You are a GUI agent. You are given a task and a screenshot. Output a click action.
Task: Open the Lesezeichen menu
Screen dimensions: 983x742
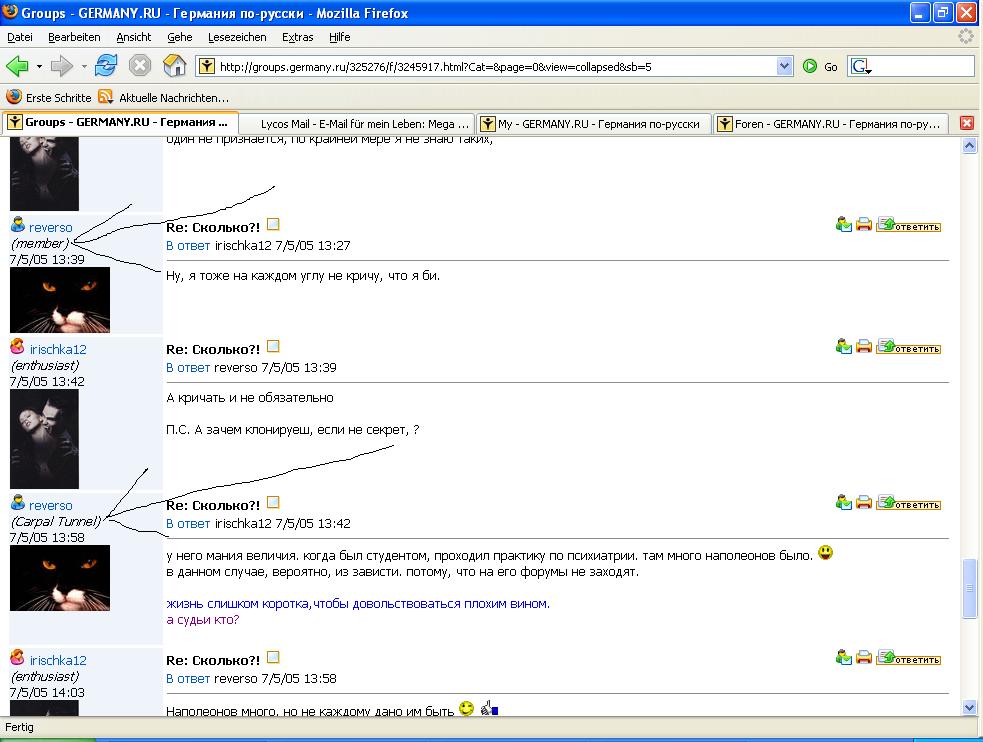coord(237,37)
